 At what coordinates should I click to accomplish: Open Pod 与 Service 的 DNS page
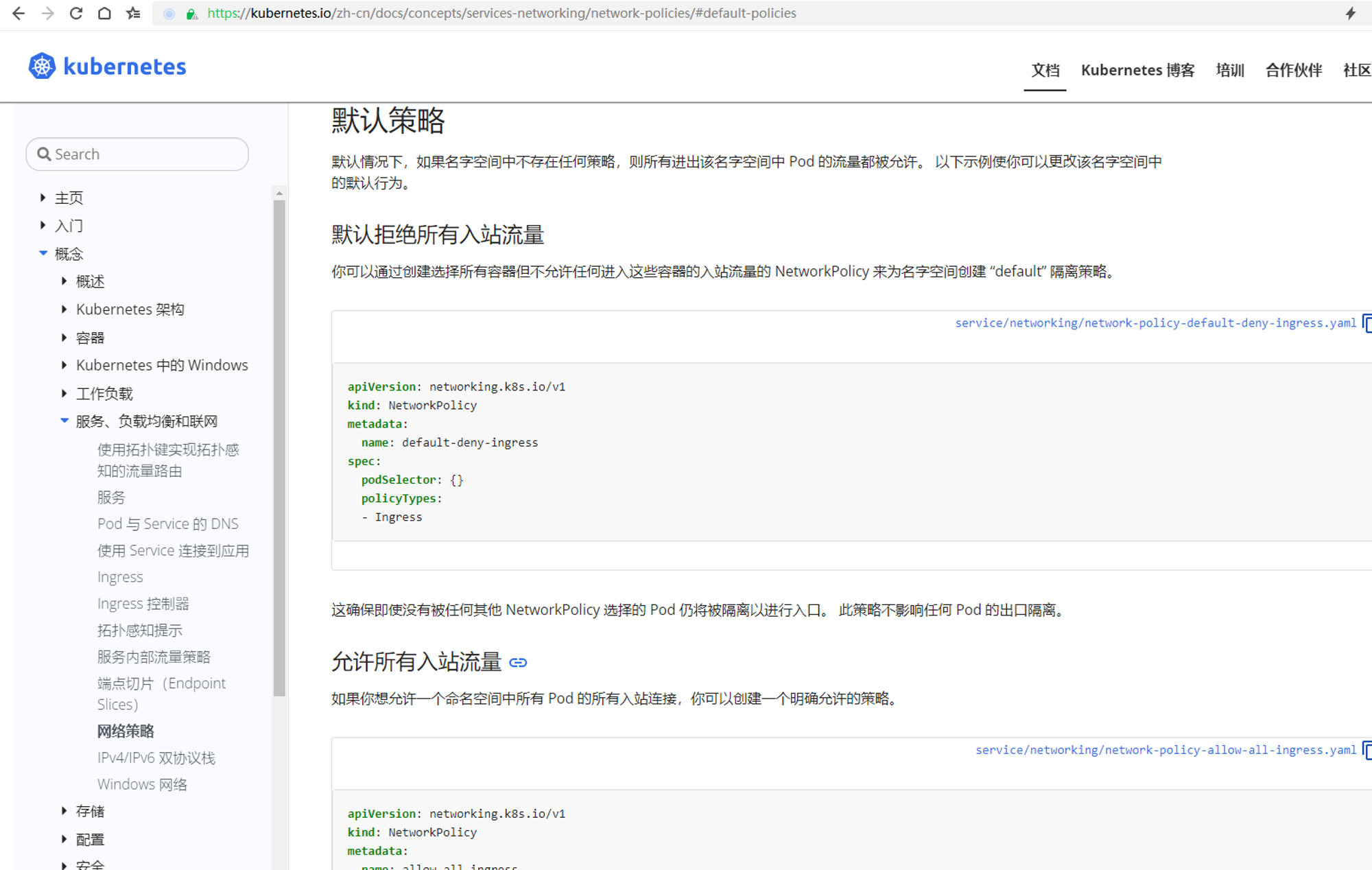click(x=168, y=524)
